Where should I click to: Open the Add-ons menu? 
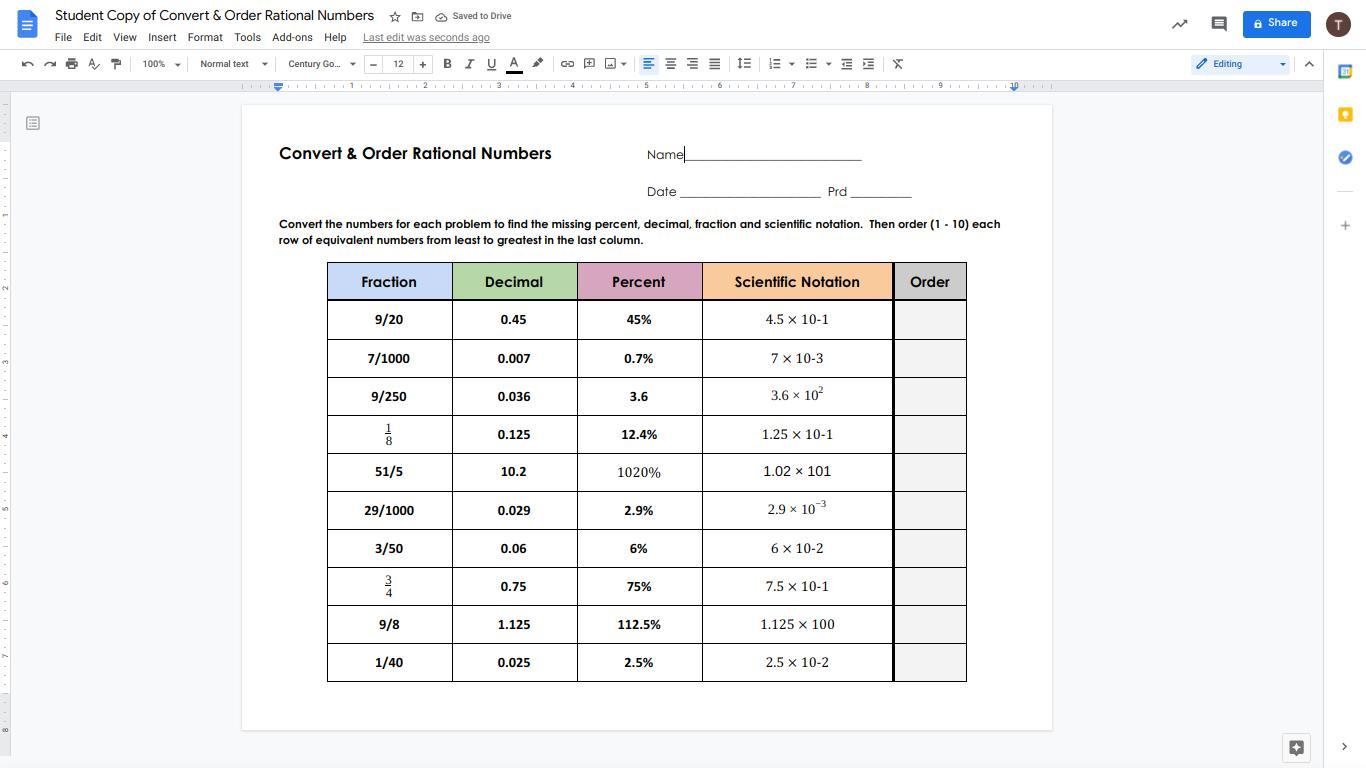292,38
